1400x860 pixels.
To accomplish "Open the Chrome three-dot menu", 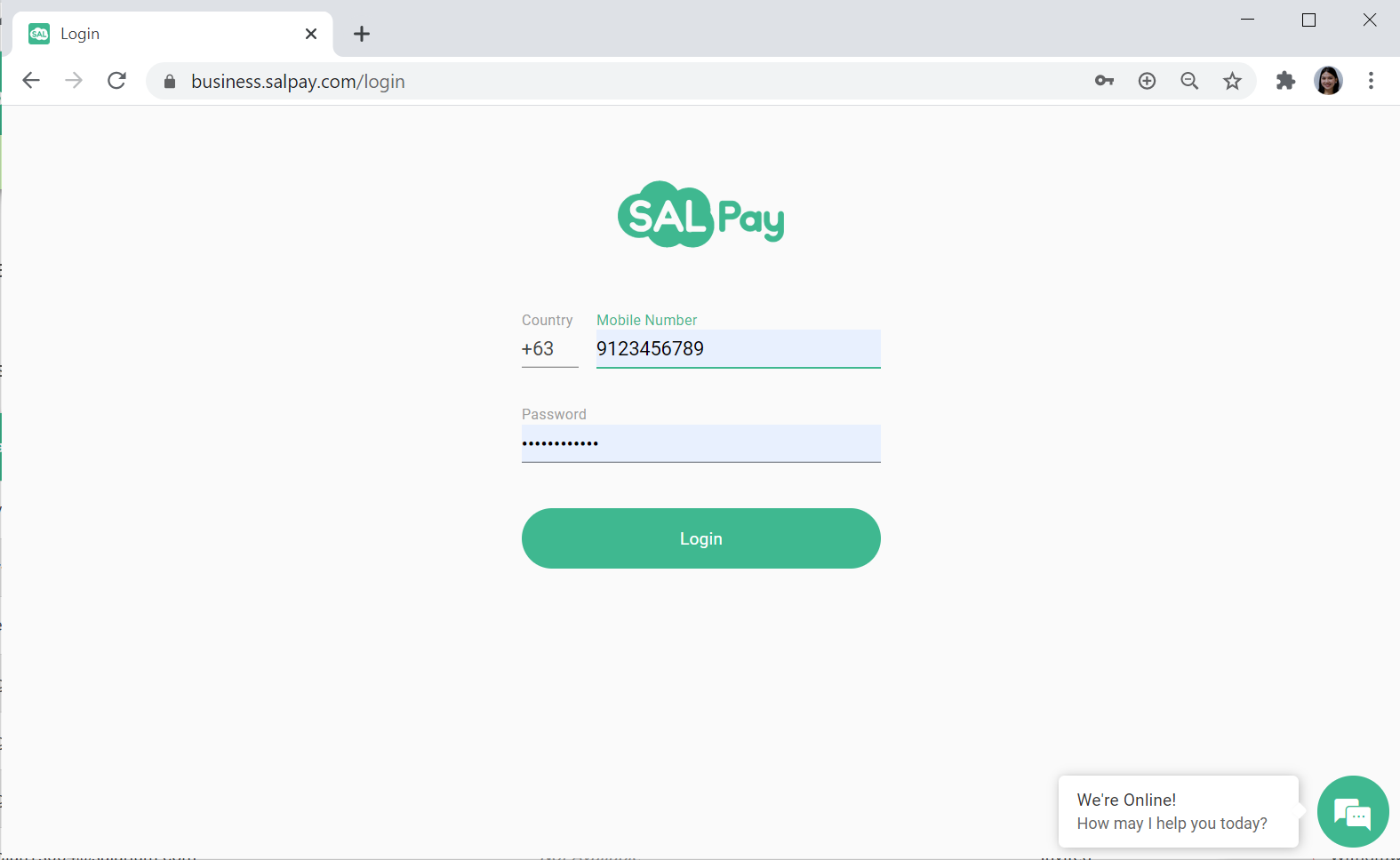I will tap(1371, 81).
